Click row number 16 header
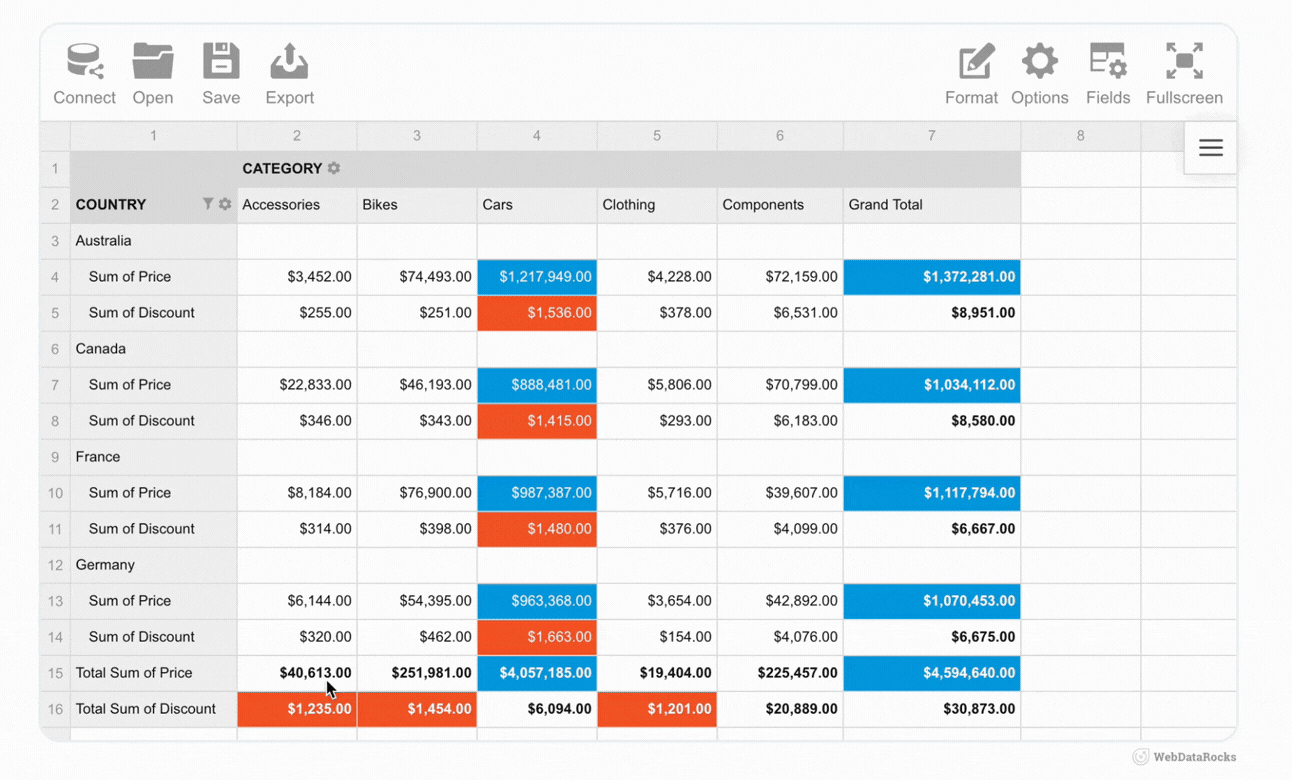Image resolution: width=1292 pixels, height=780 pixels. click(55, 709)
